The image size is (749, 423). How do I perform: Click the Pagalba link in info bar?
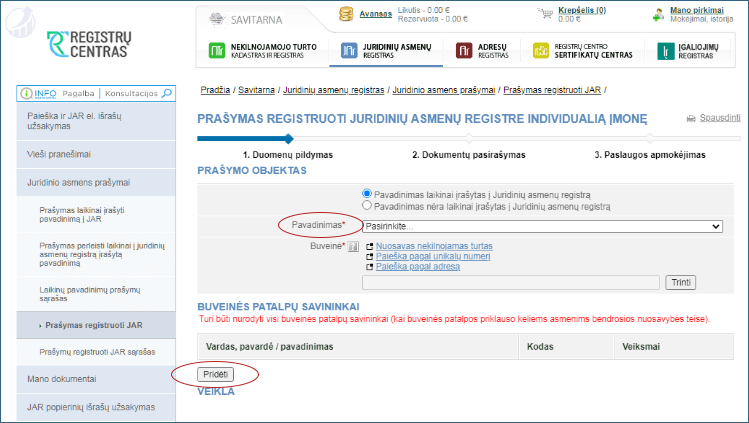coord(78,94)
